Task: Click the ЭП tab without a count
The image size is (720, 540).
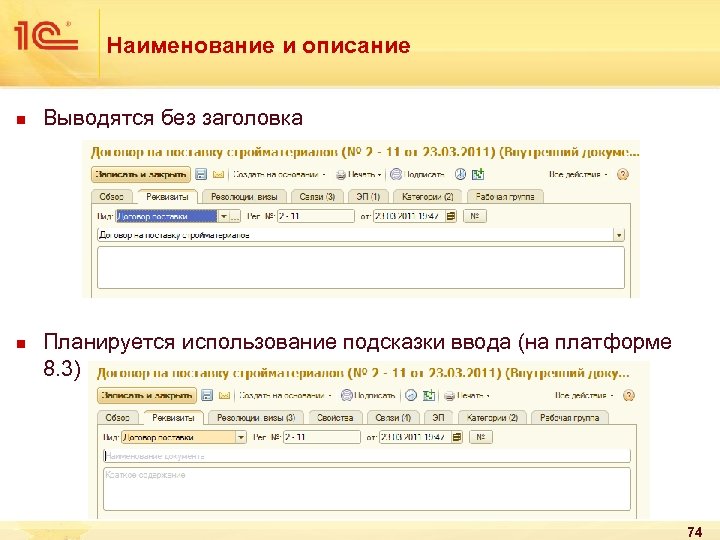Action: click(439, 417)
